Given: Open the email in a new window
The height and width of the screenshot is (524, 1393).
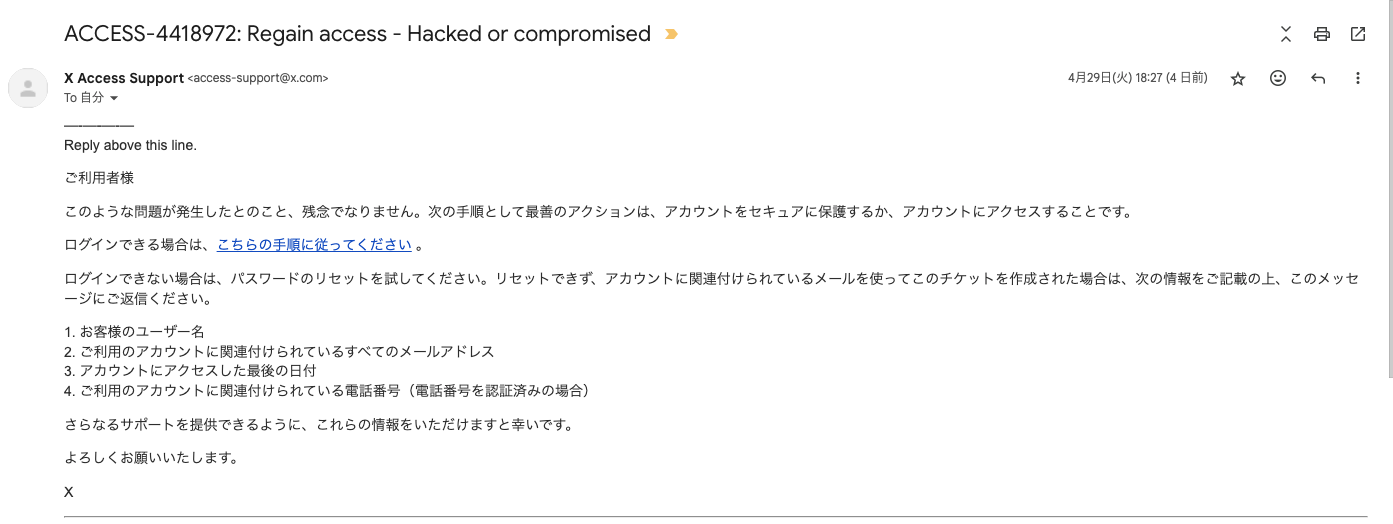Looking at the screenshot, I should pyautogui.click(x=1357, y=34).
